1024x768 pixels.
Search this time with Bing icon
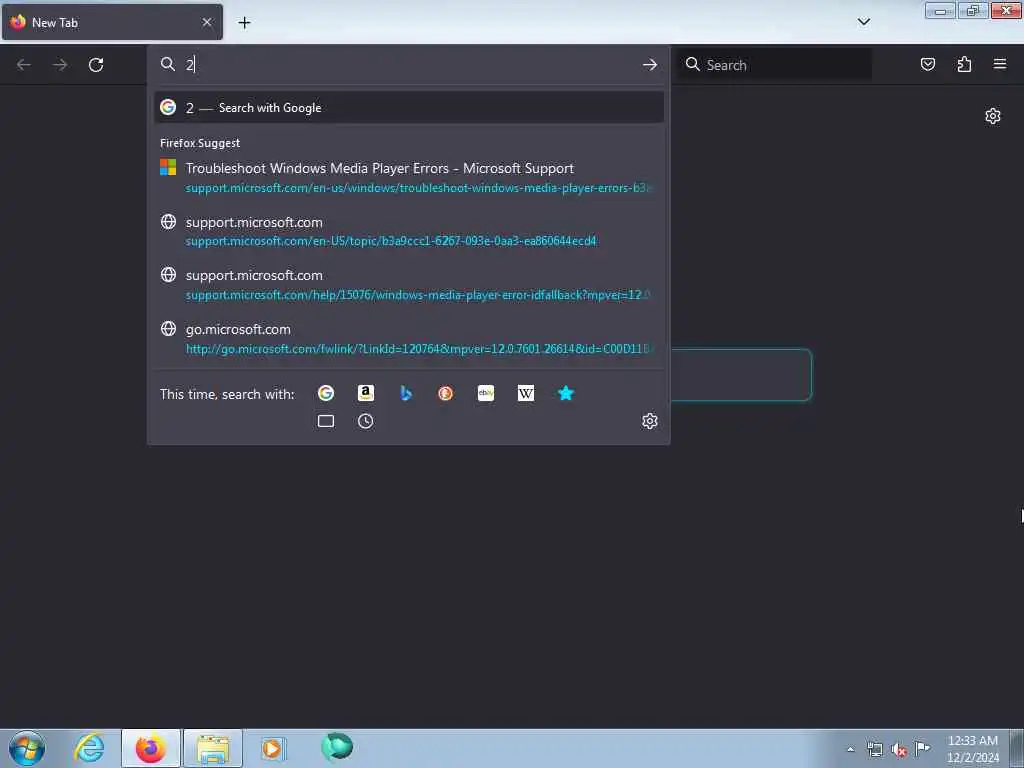(406, 393)
